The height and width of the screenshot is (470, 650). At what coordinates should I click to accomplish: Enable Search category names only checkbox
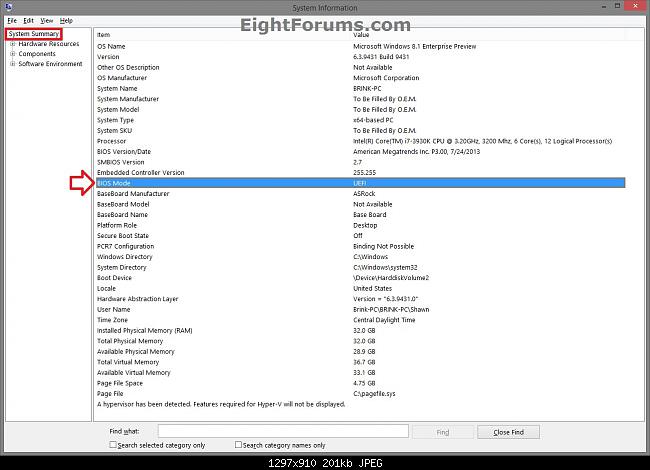238,444
